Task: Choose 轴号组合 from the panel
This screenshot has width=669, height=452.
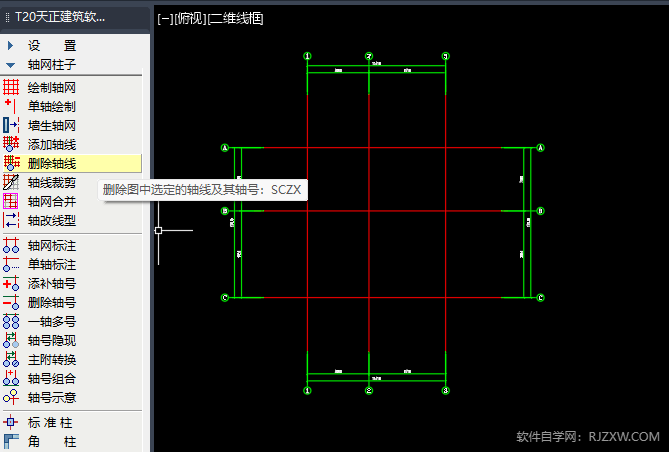Action: click(52, 379)
